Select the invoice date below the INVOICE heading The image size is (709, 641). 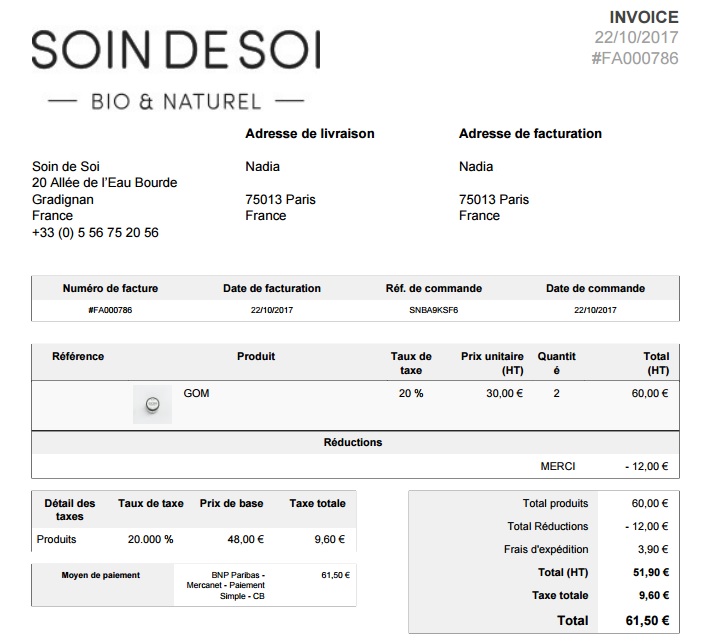636,37
